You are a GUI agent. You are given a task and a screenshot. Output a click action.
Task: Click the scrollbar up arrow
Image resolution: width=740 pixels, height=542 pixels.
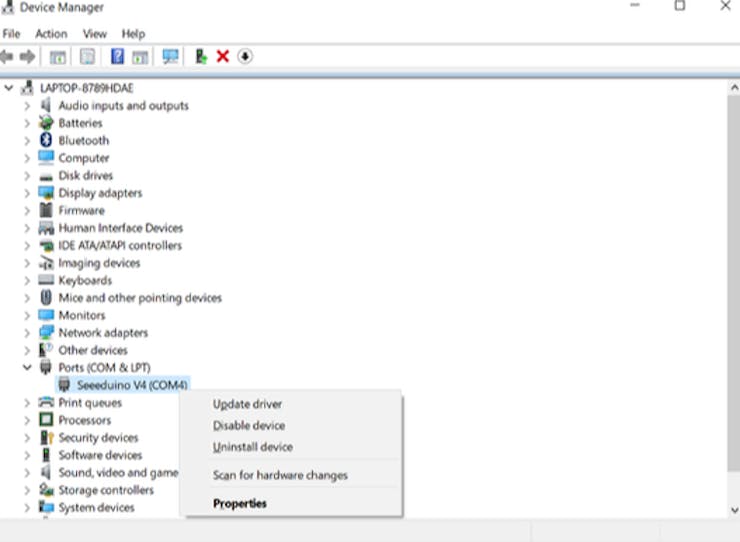(734, 87)
